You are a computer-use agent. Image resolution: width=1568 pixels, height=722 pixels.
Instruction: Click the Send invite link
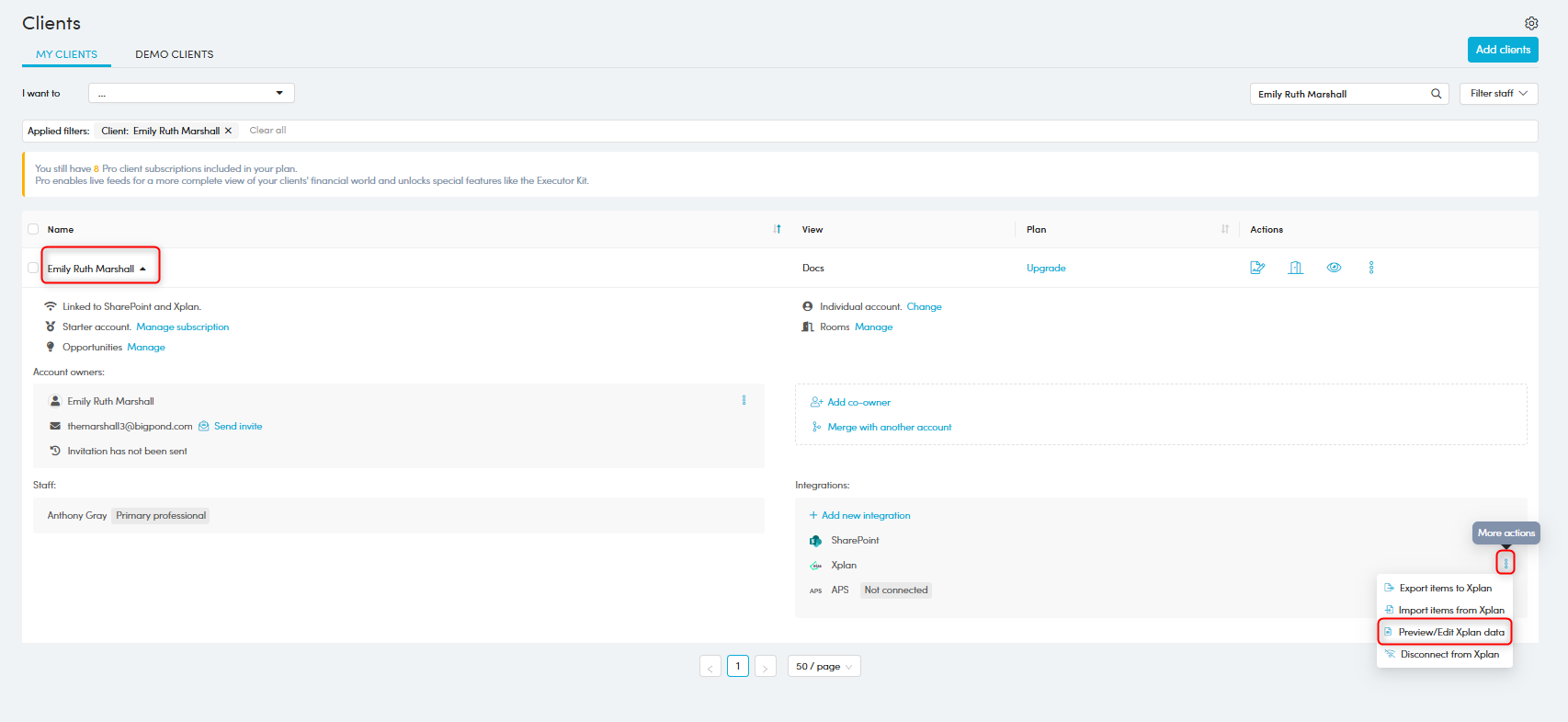pyautogui.click(x=237, y=426)
